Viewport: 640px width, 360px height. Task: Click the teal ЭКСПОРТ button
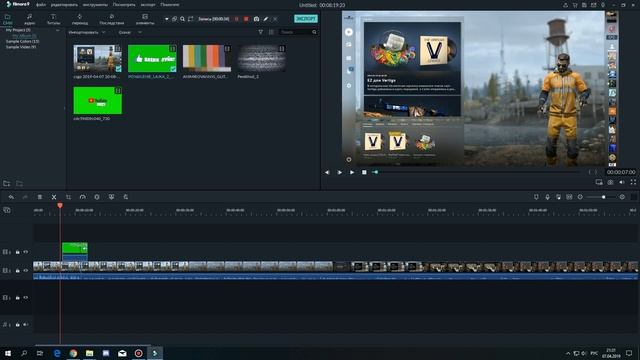coord(306,19)
